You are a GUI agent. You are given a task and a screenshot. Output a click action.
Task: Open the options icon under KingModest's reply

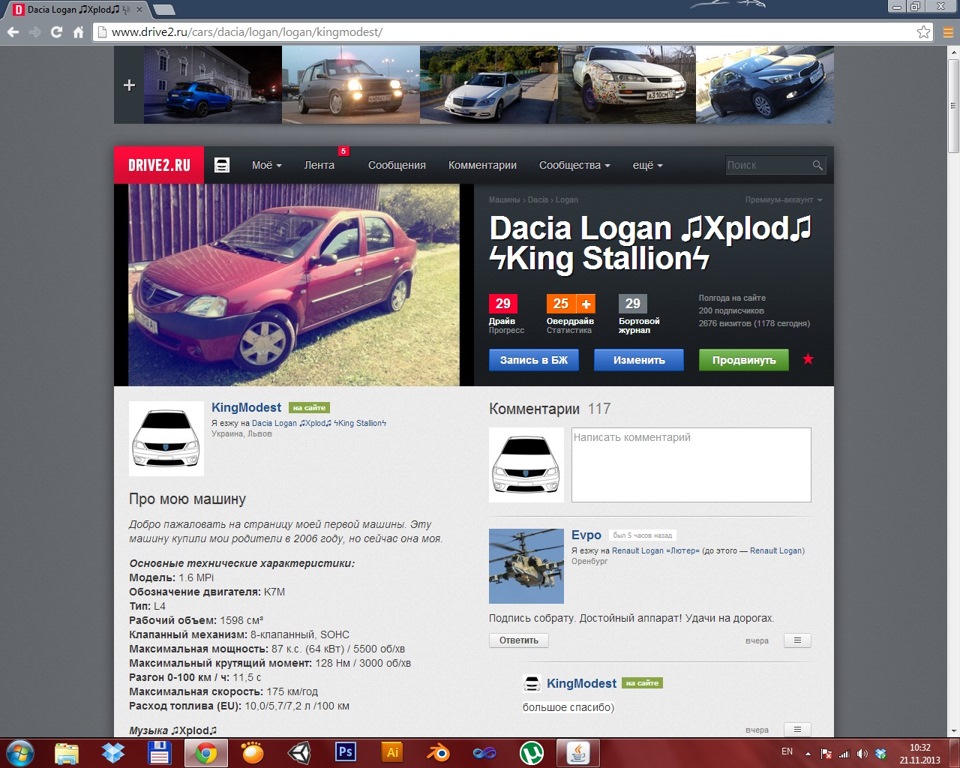797,729
